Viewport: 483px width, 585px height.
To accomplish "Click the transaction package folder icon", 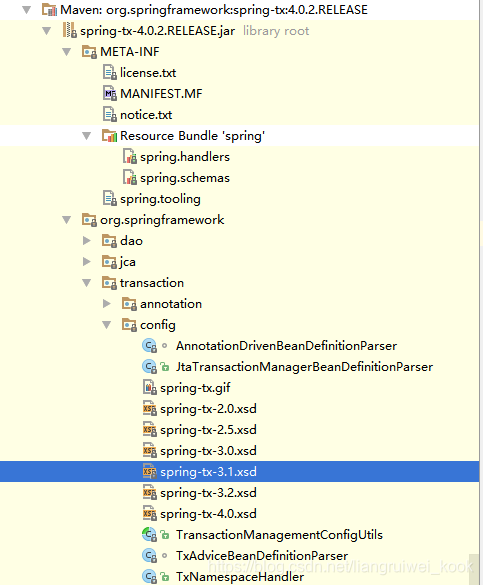I will click(110, 283).
